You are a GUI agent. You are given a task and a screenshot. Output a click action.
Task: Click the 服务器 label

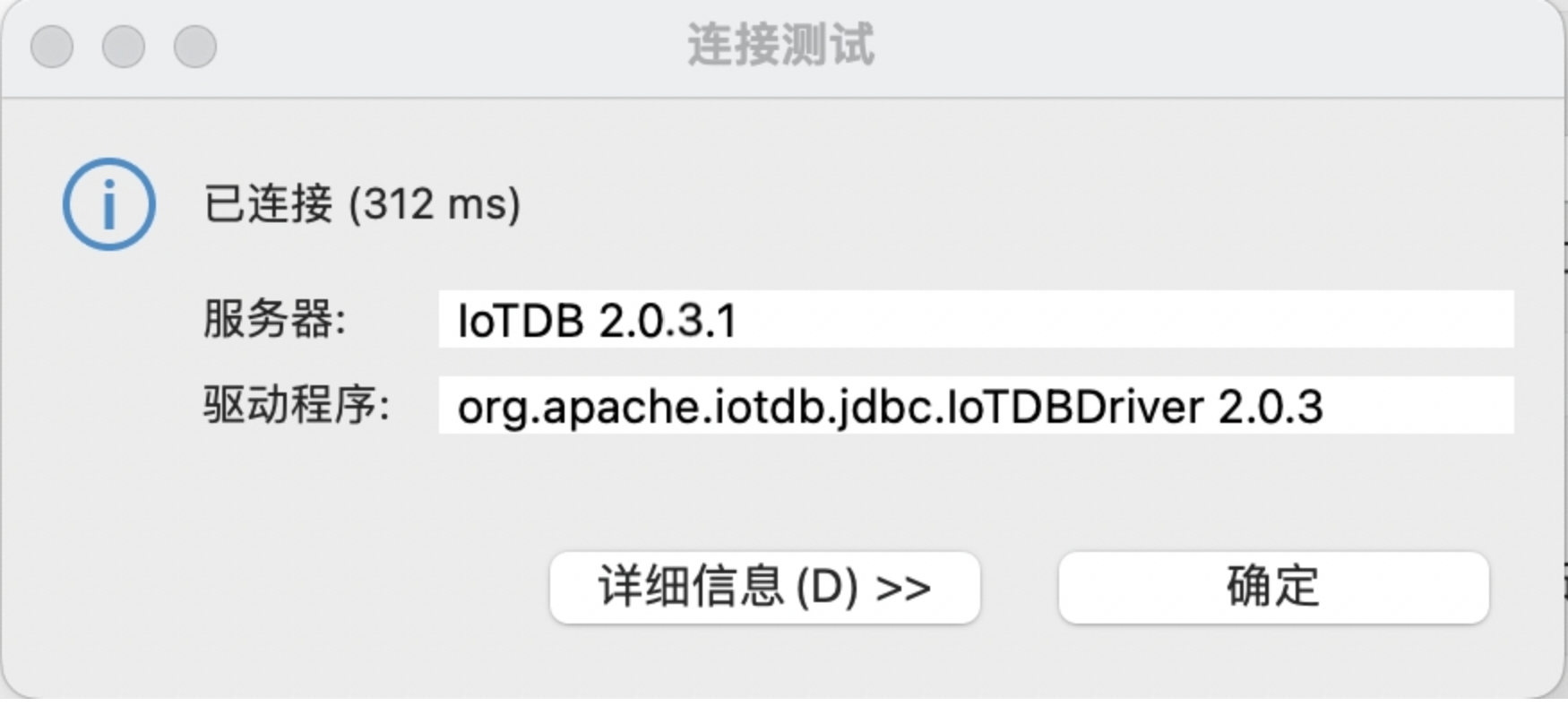[273, 320]
